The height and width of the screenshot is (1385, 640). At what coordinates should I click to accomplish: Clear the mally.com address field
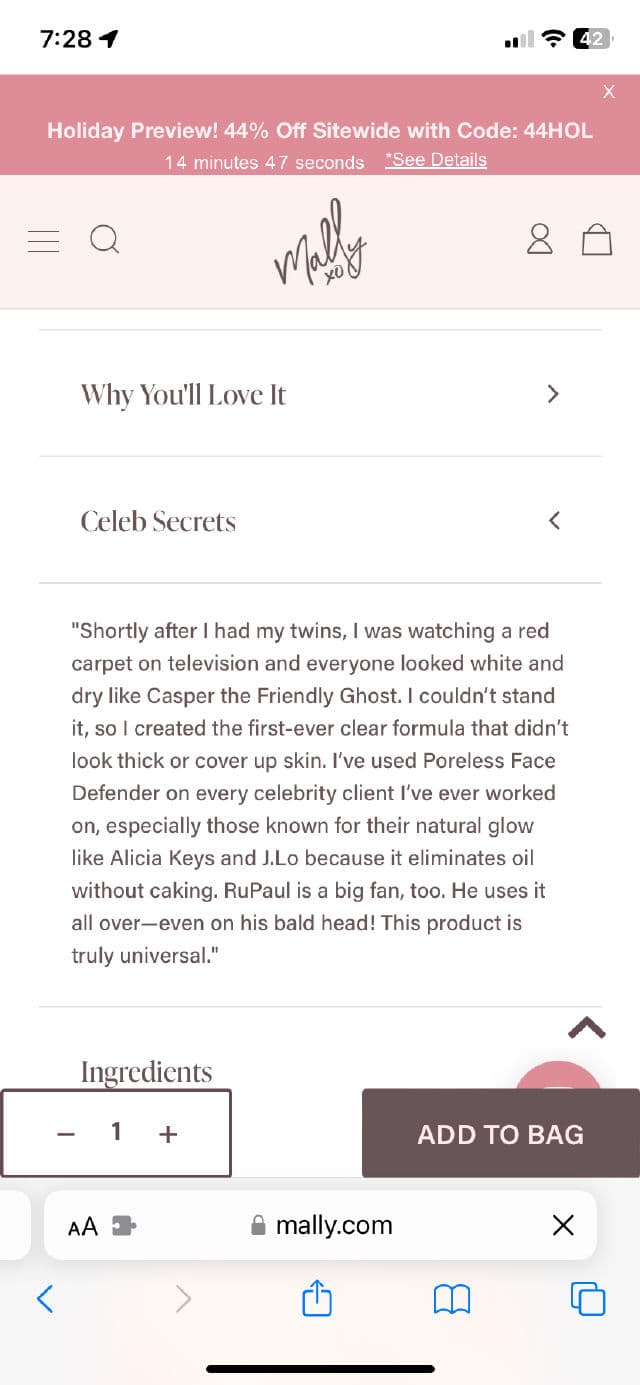click(563, 1224)
